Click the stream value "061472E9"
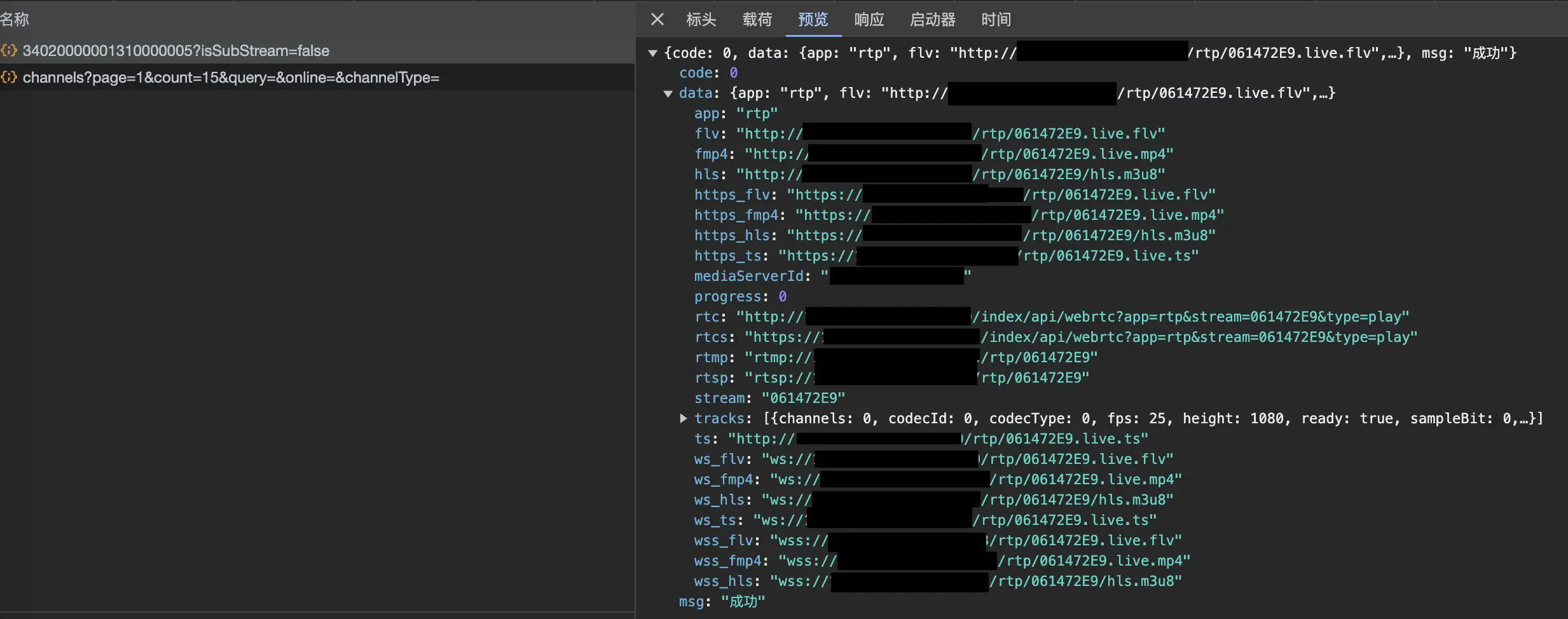The width and height of the screenshot is (1568, 619). click(x=803, y=398)
